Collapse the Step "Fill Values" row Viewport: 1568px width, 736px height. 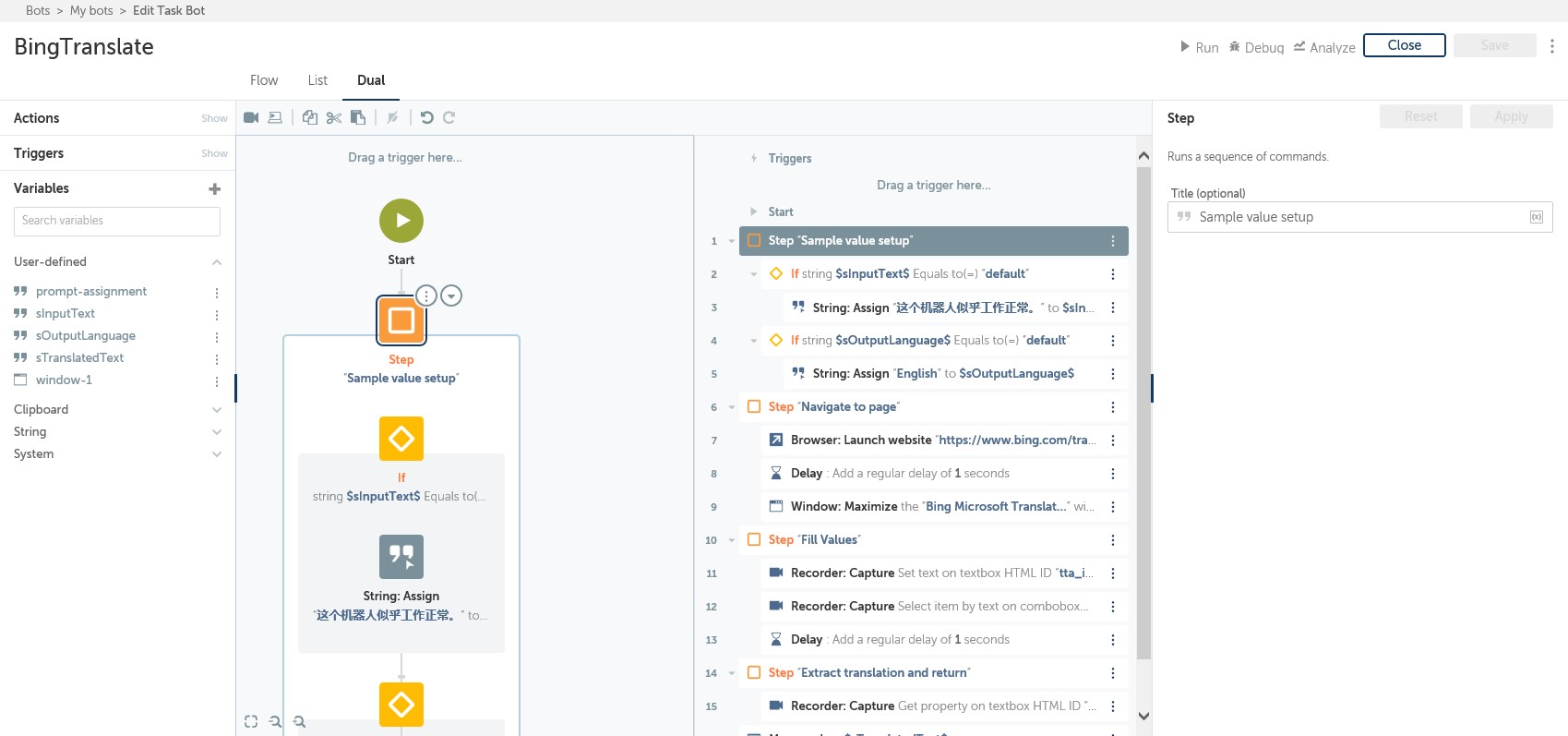coord(732,540)
